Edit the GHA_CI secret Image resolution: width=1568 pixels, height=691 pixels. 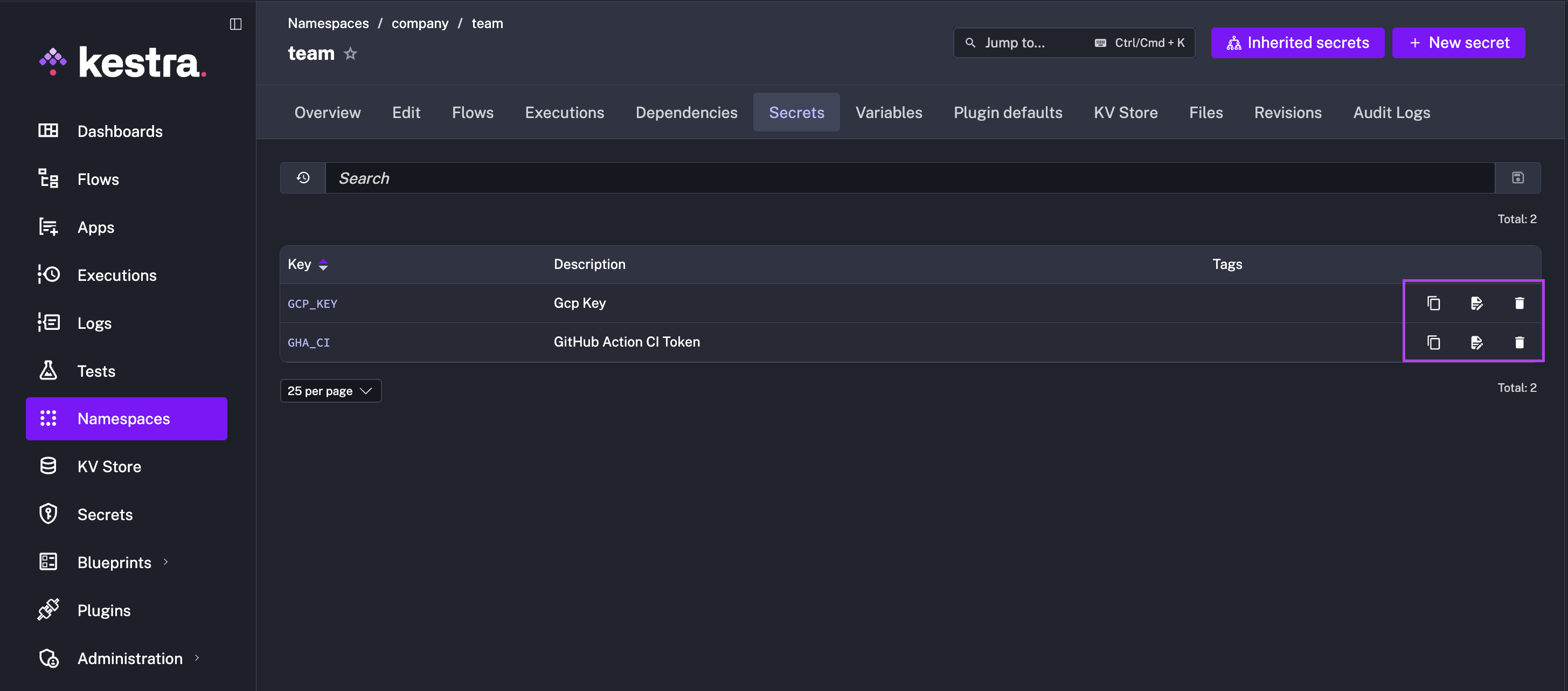pos(1476,342)
